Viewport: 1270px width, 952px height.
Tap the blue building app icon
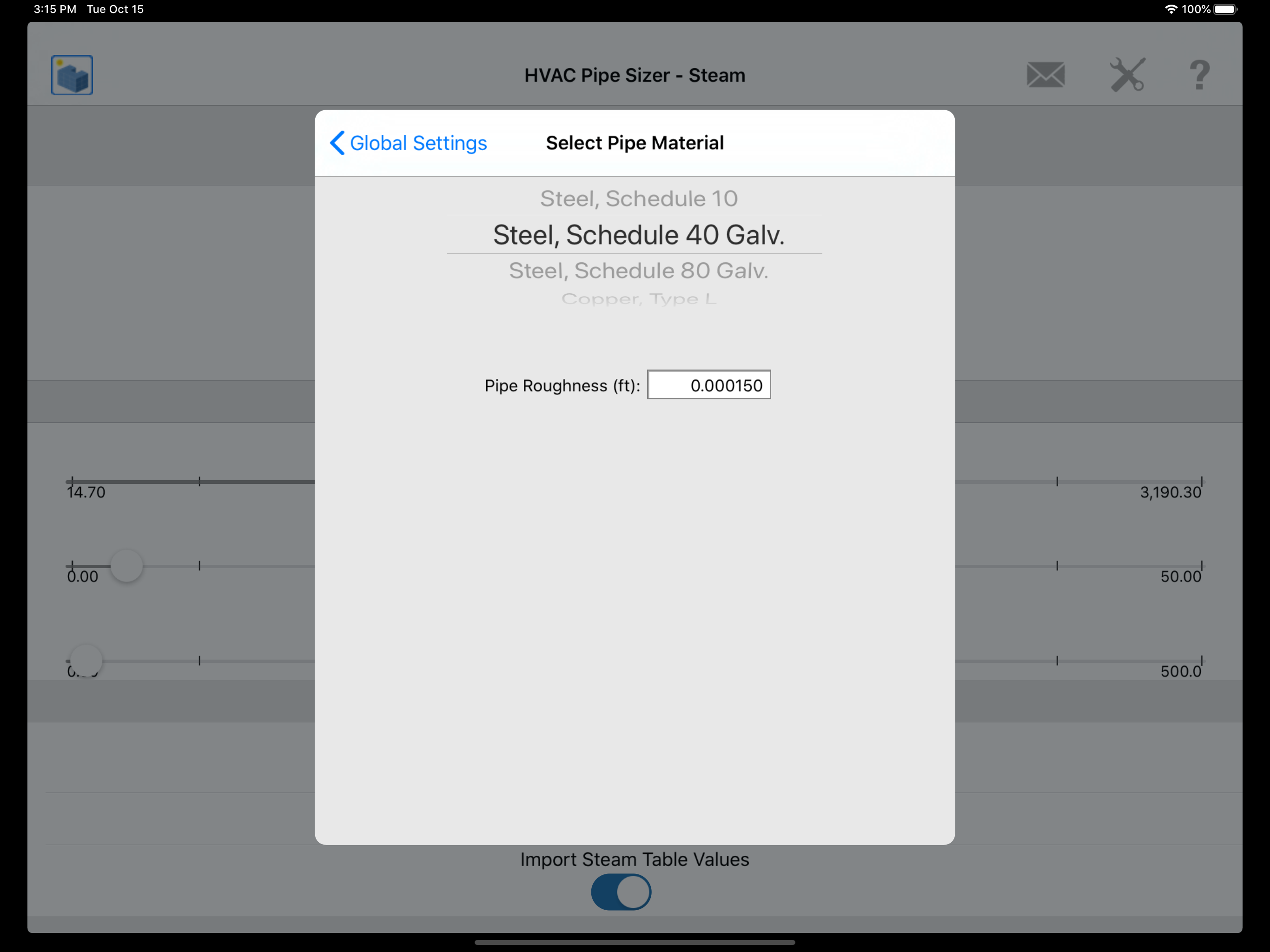click(72, 75)
